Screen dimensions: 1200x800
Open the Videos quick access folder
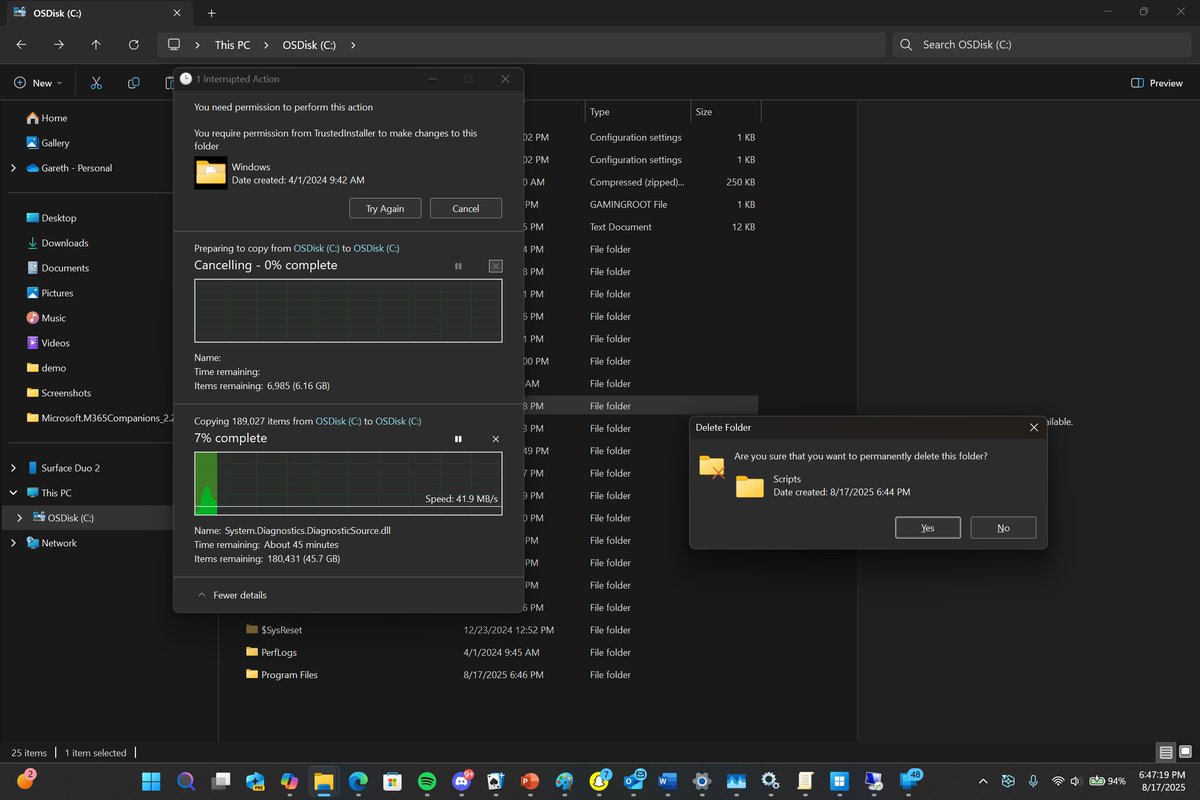(48, 343)
